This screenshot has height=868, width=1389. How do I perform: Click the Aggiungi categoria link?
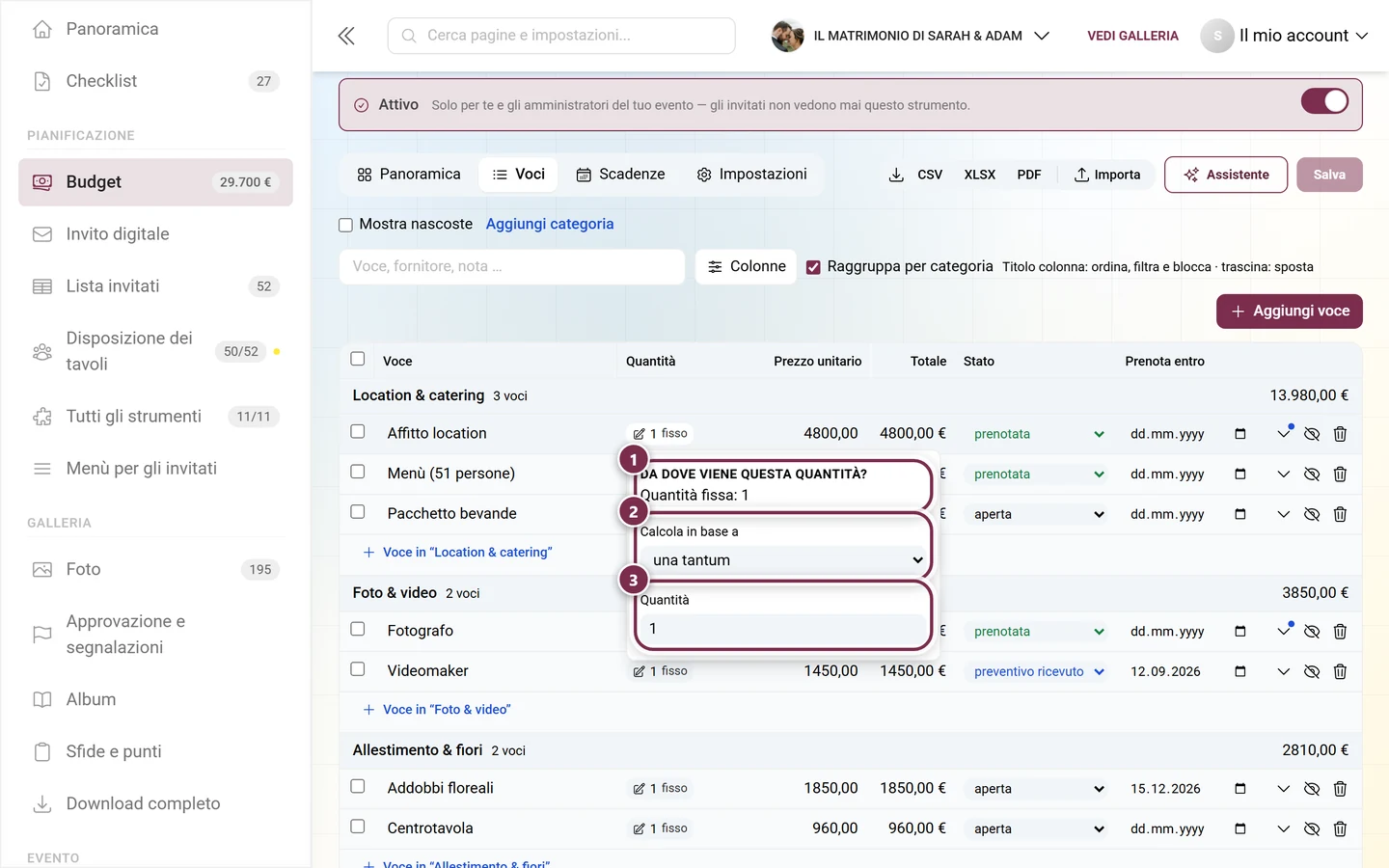[x=550, y=224]
